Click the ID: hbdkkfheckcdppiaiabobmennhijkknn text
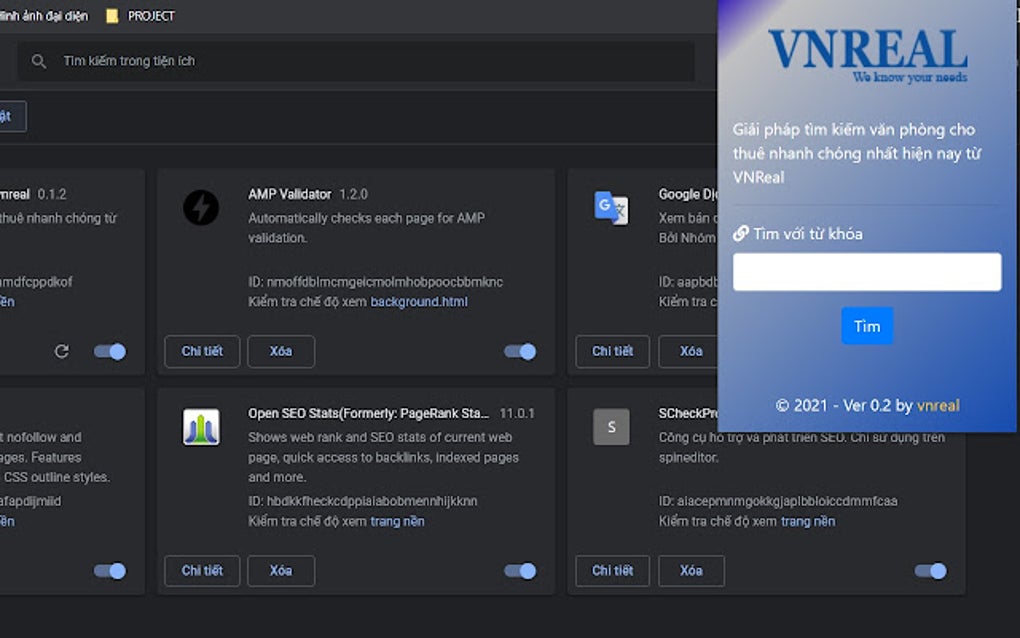The width and height of the screenshot is (1020, 638). point(362,501)
